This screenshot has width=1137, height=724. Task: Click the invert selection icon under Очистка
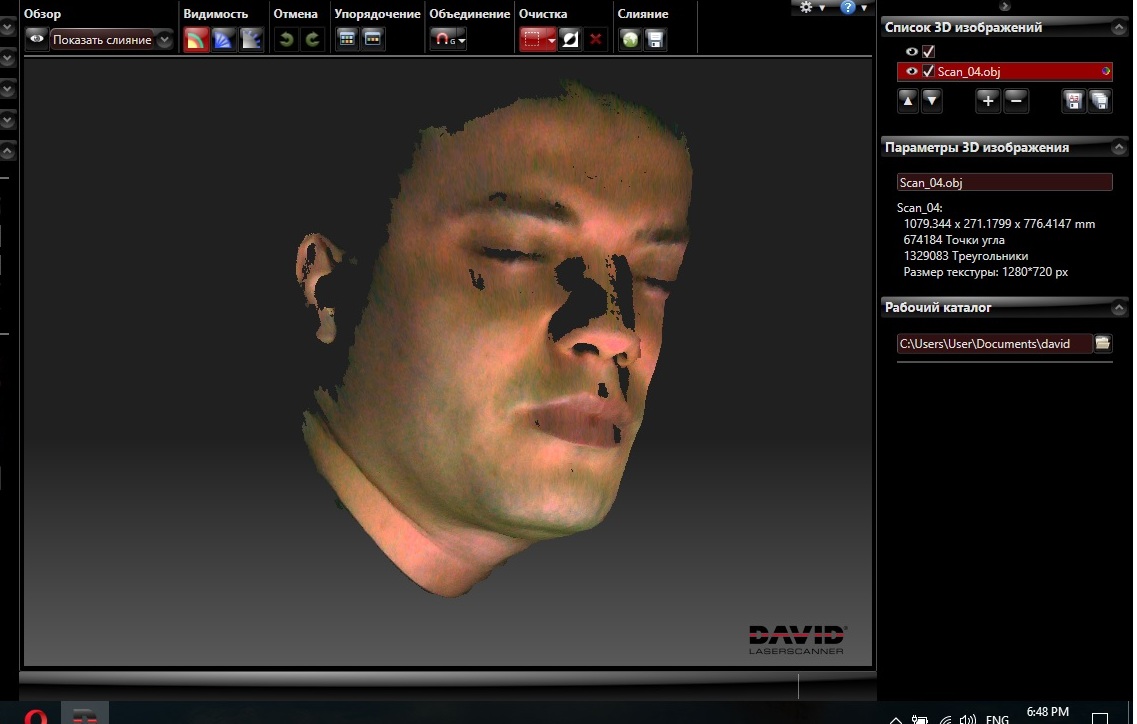tap(570, 40)
